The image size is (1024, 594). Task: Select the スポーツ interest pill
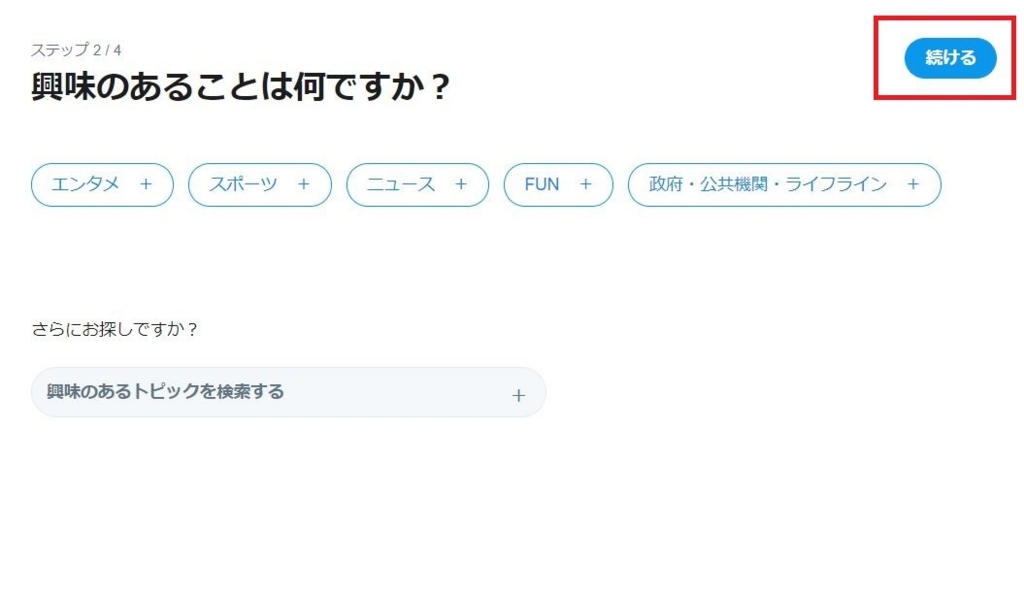[x=258, y=184]
